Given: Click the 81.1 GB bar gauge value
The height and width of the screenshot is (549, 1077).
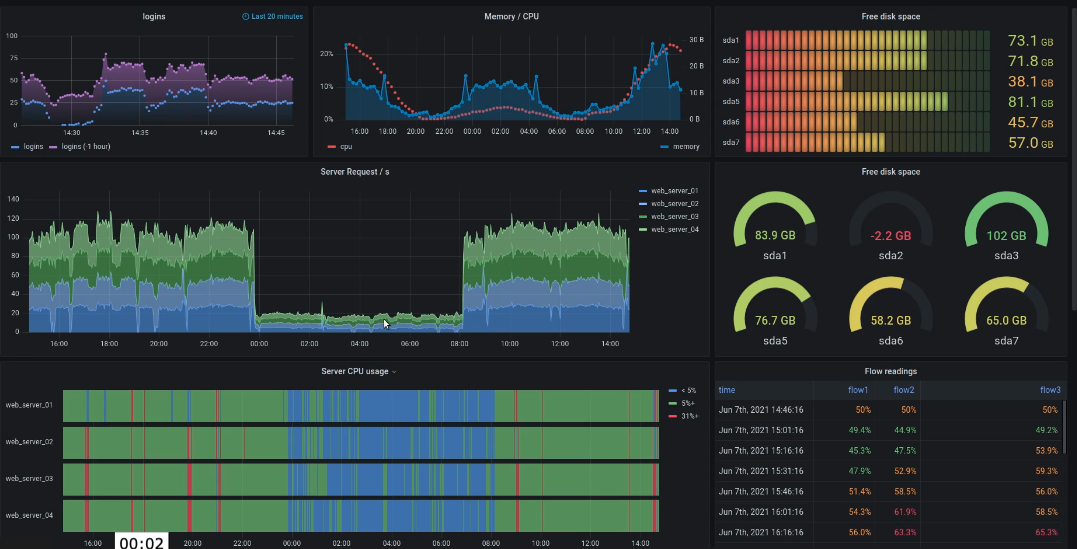Looking at the screenshot, I should (x=1030, y=102).
